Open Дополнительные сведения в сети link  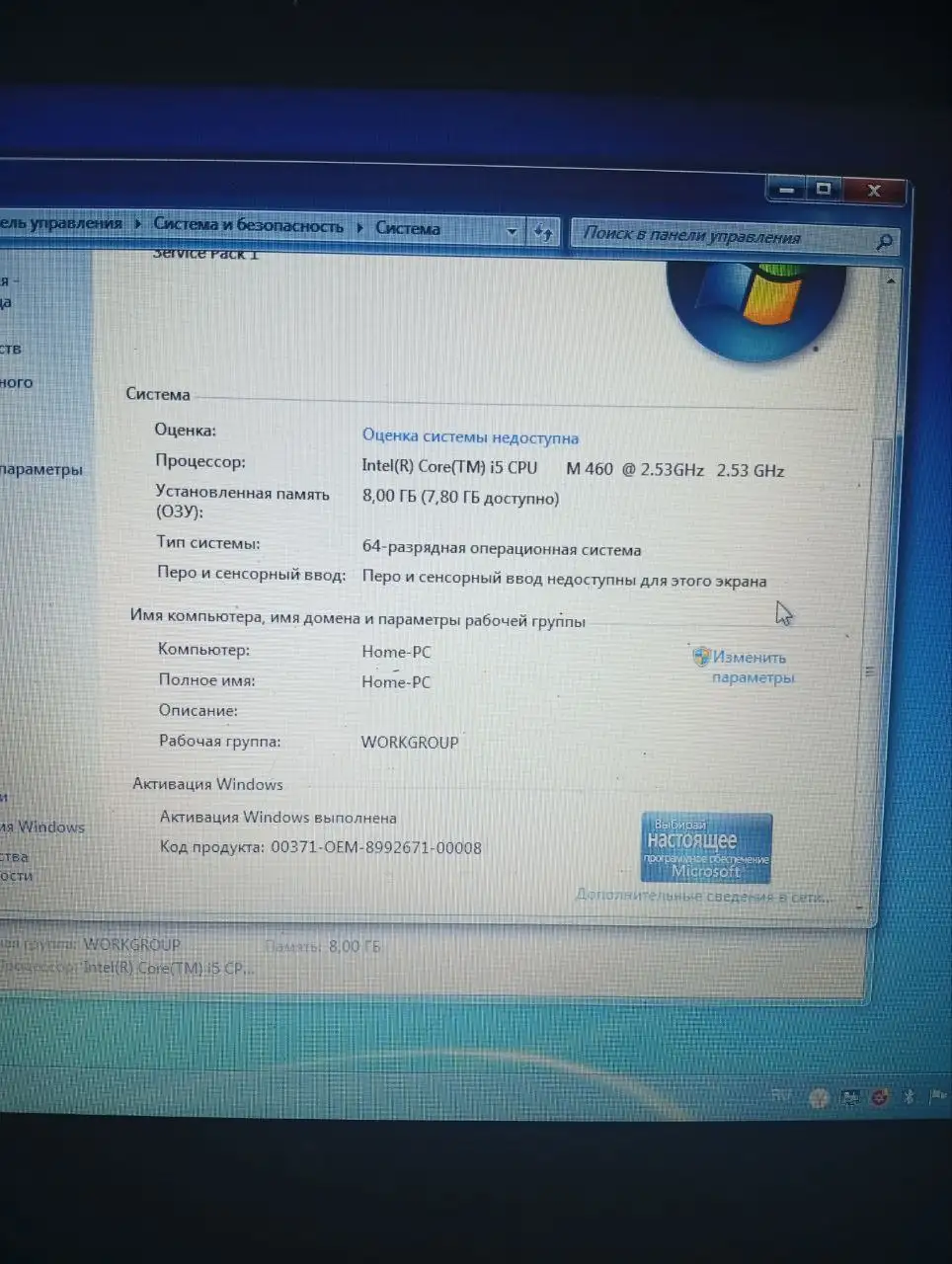(x=702, y=896)
